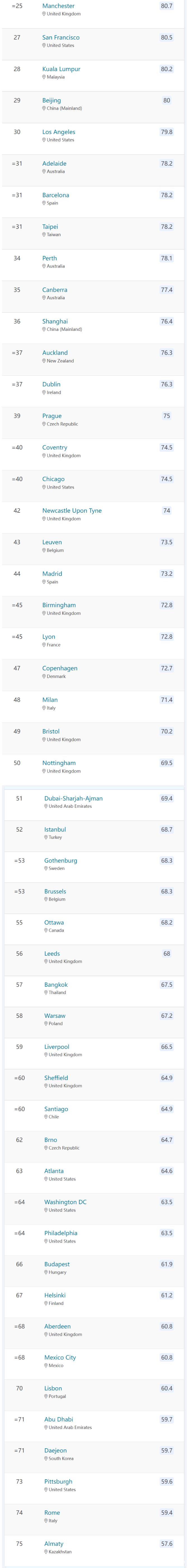Click the 57.6 score for Almaty
The height and width of the screenshot is (1568, 189).
tap(167, 1544)
